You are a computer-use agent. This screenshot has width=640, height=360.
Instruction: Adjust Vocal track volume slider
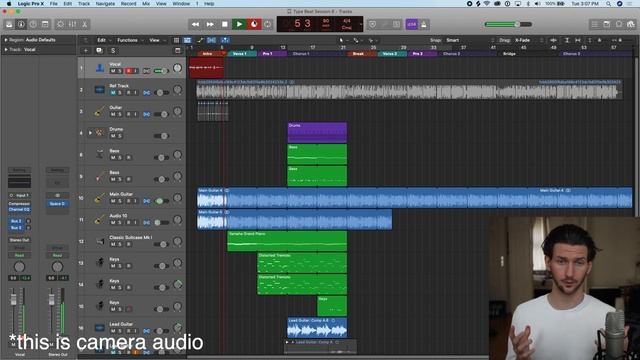click(161, 71)
